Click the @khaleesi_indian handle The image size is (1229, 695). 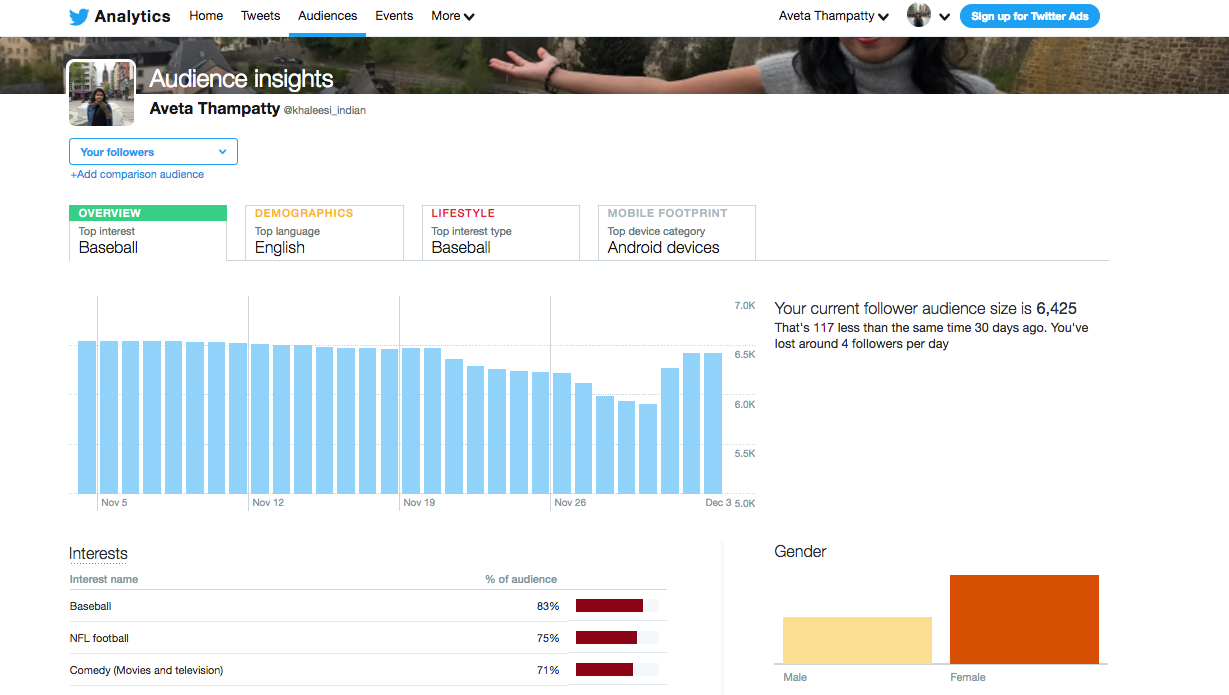[325, 111]
